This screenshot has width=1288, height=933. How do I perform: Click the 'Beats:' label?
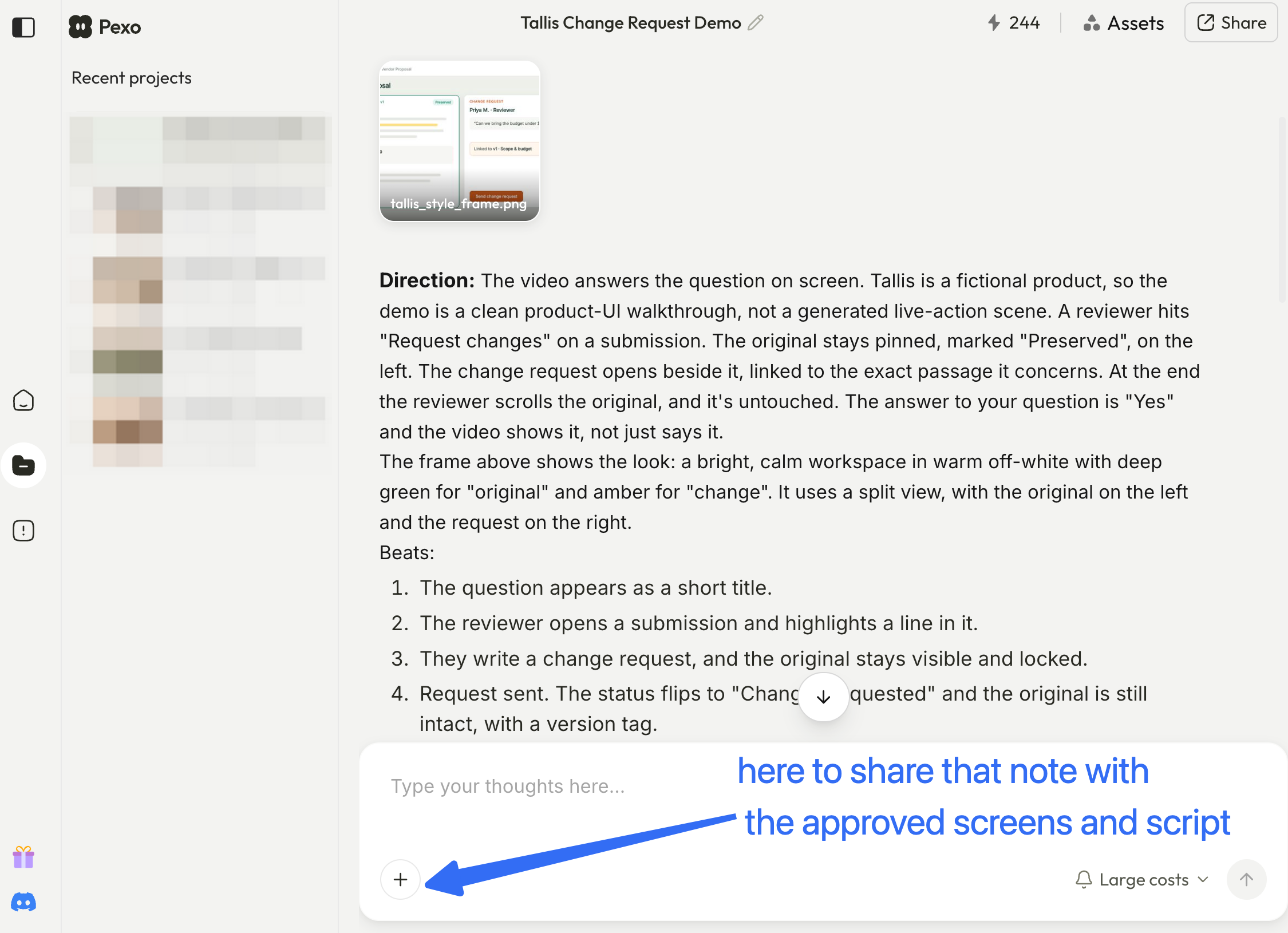pos(407,553)
